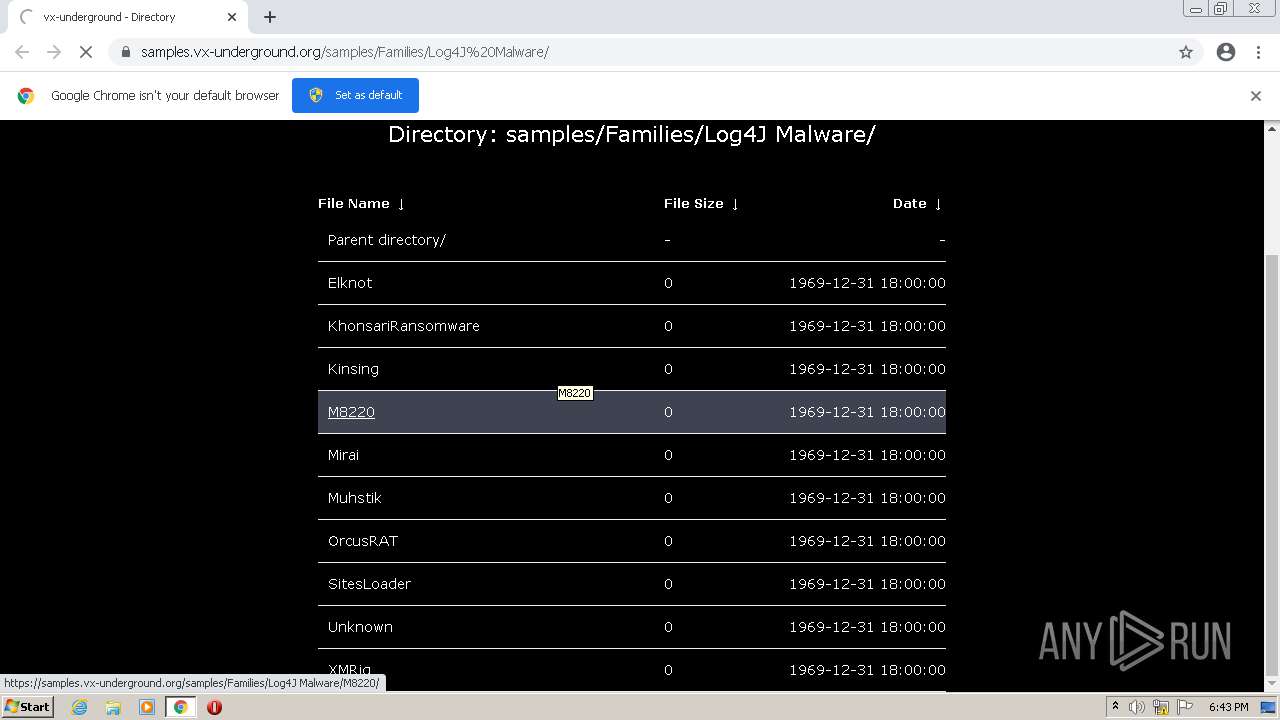Open the Mirai folder

[343, 455]
